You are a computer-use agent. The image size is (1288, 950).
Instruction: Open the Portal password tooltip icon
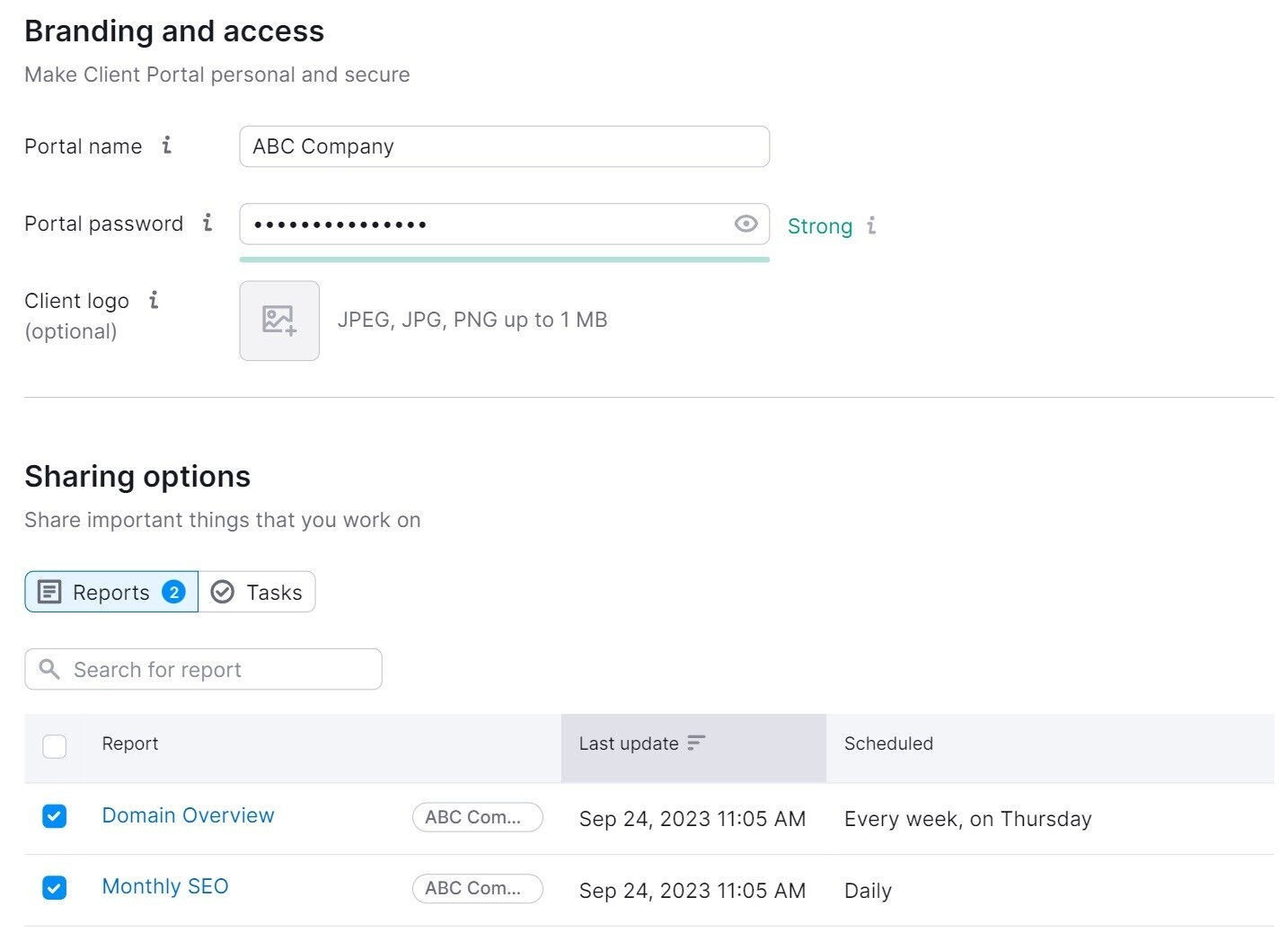click(x=207, y=224)
